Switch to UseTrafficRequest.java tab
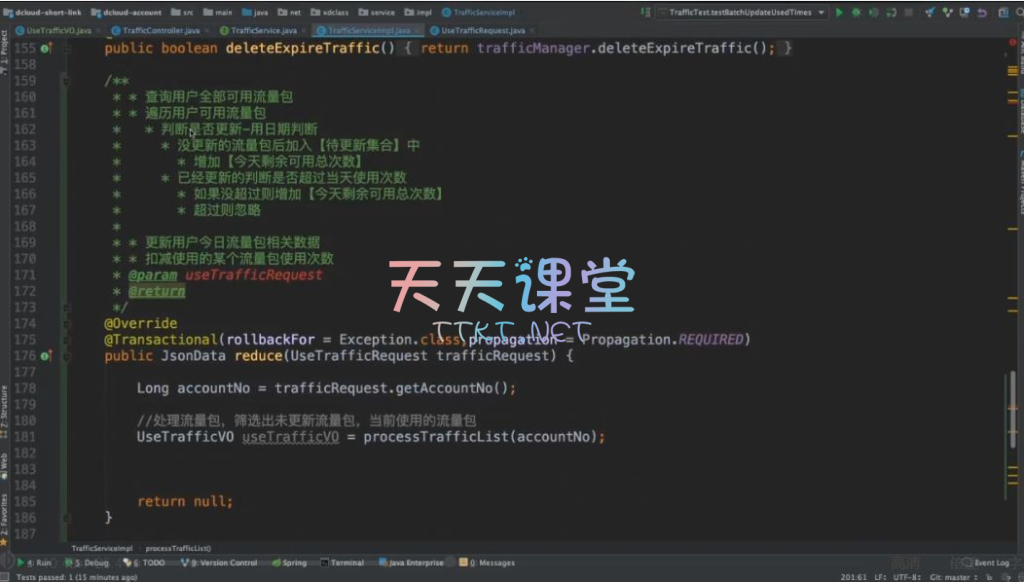 coord(482,31)
